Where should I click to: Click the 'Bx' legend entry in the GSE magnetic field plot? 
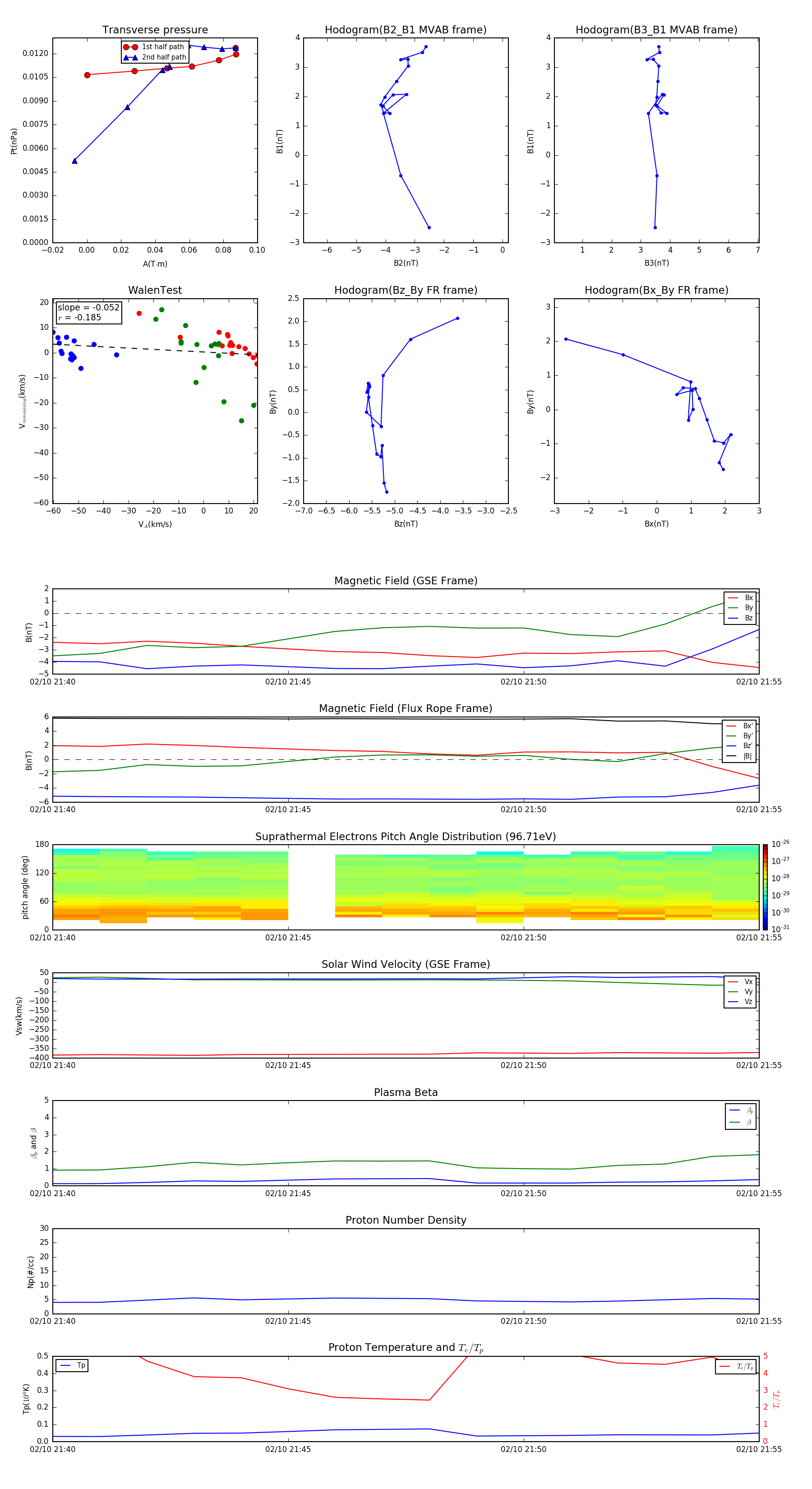coord(740,598)
